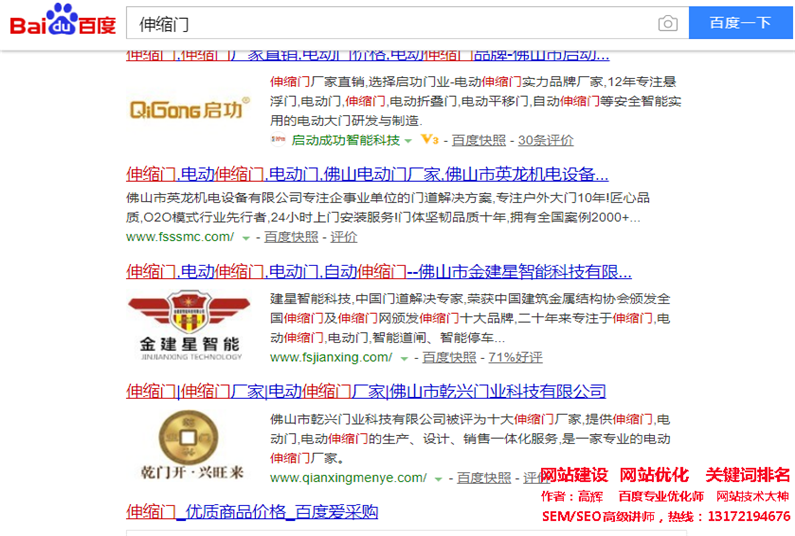The width and height of the screenshot is (795, 536).
Task: Open 百度快照 for the fsjianxing.com result
Action: click(449, 358)
